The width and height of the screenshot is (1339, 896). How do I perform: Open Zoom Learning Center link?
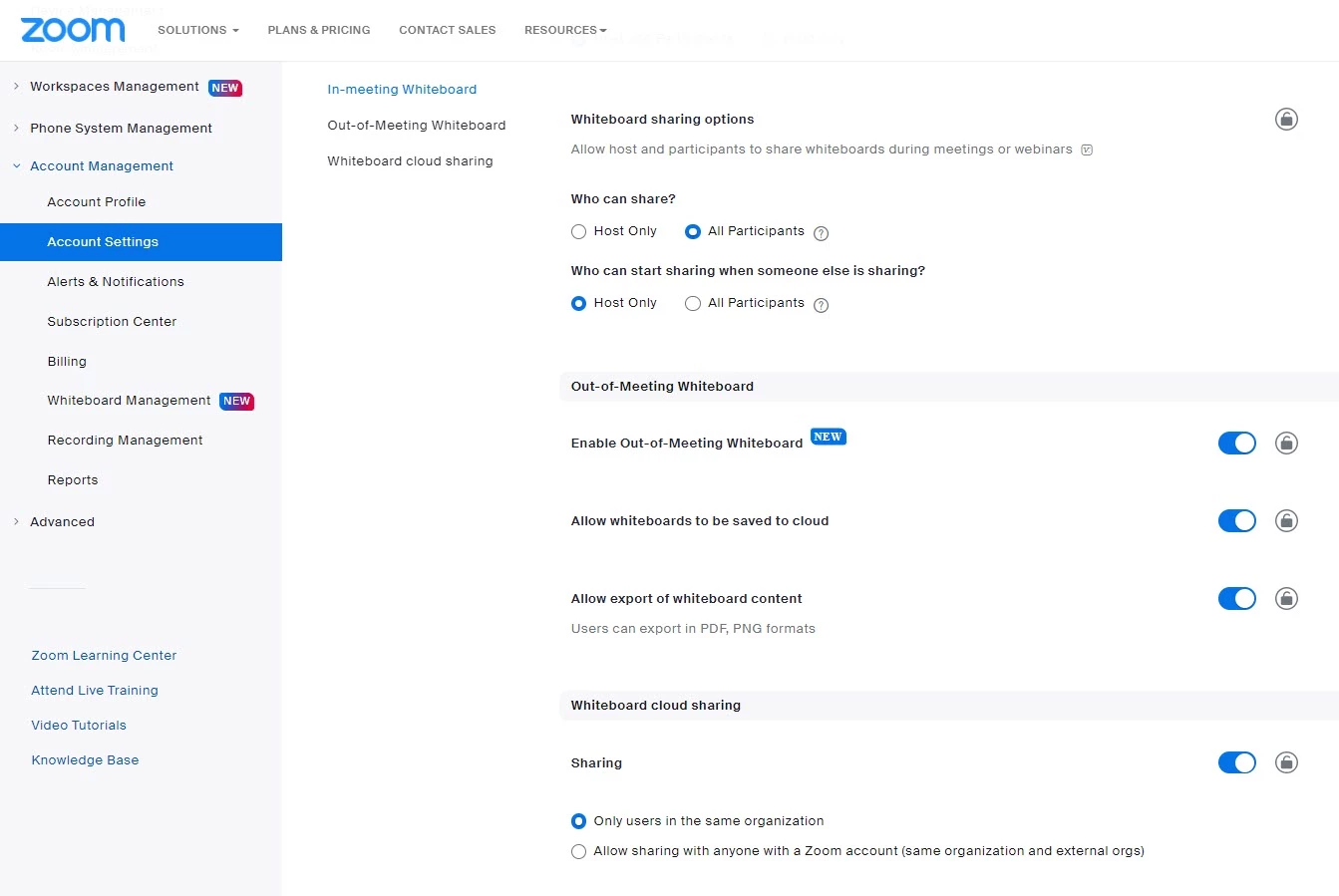[104, 655]
